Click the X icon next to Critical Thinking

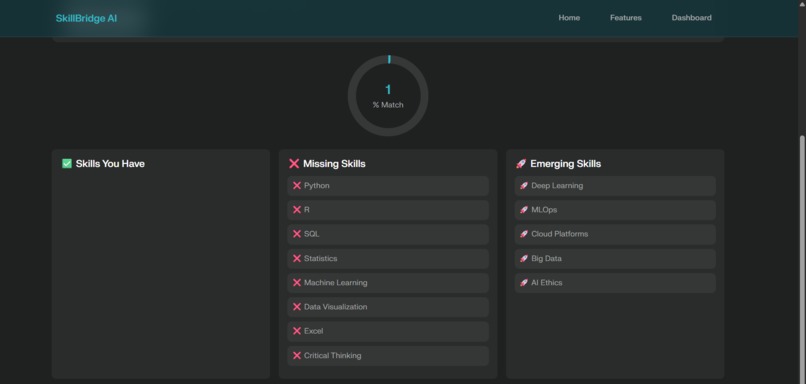[297, 356]
